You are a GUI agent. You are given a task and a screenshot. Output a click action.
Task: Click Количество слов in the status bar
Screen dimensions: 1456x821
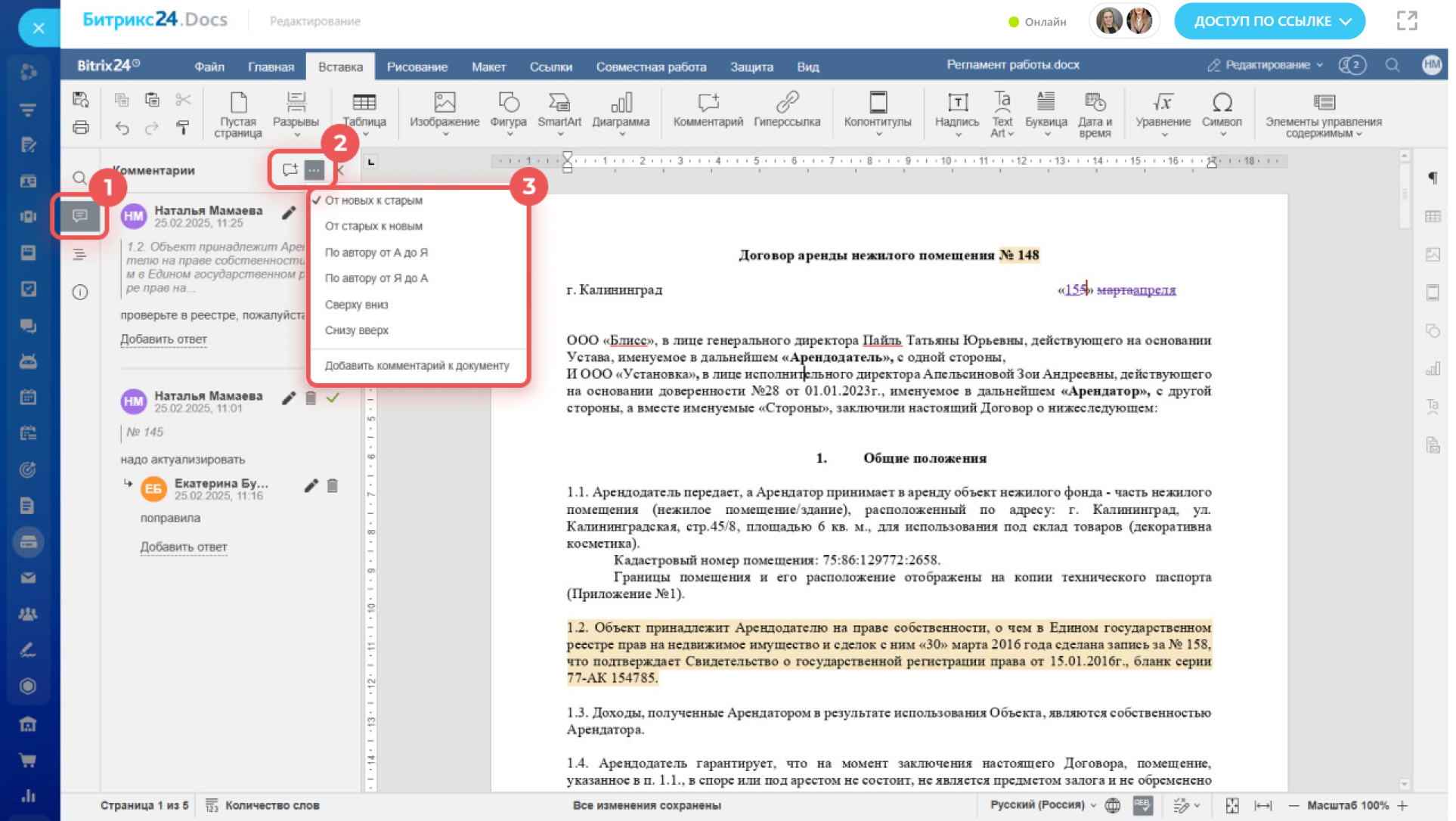(271, 805)
